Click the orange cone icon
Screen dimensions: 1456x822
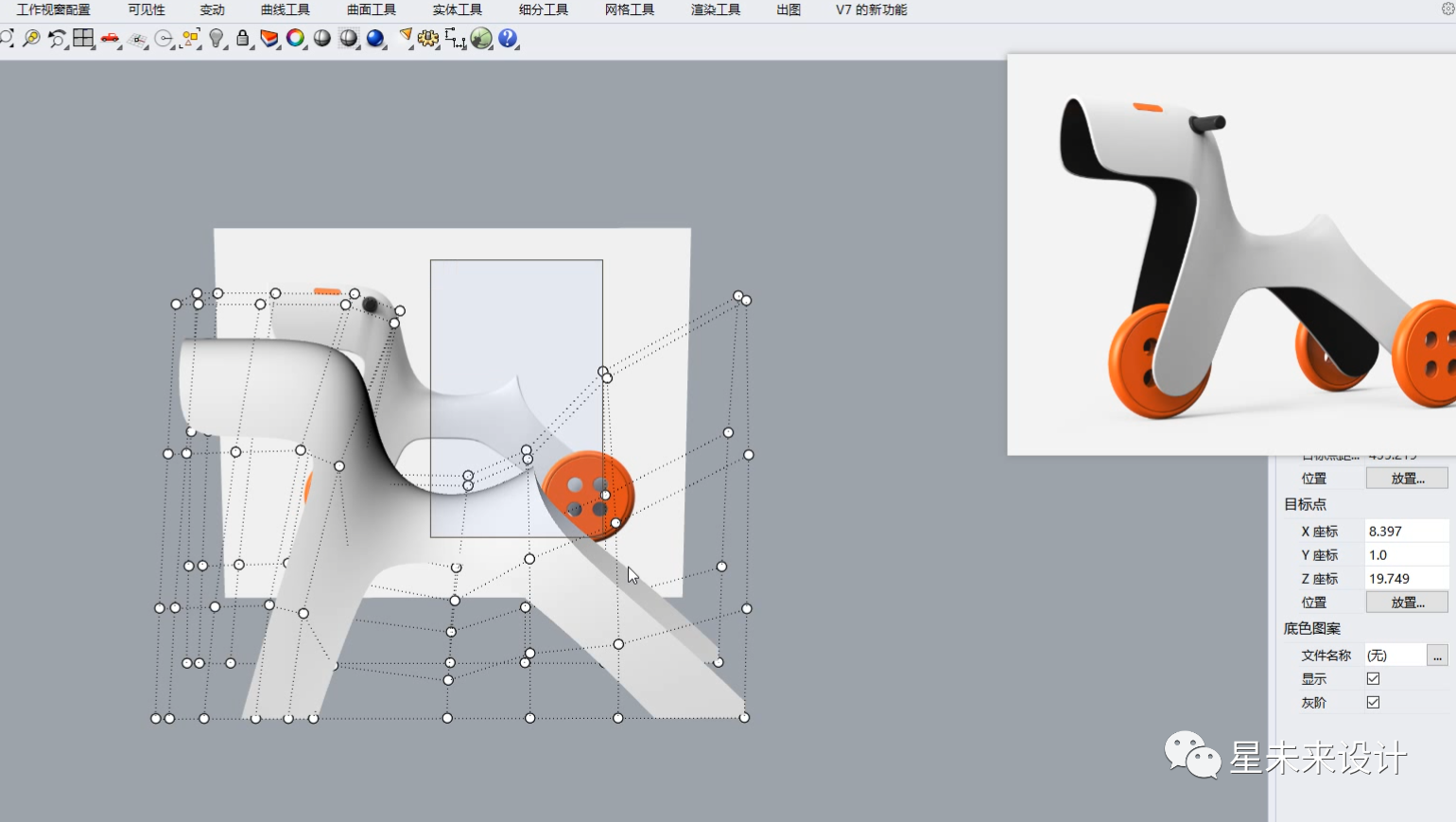[x=407, y=37]
